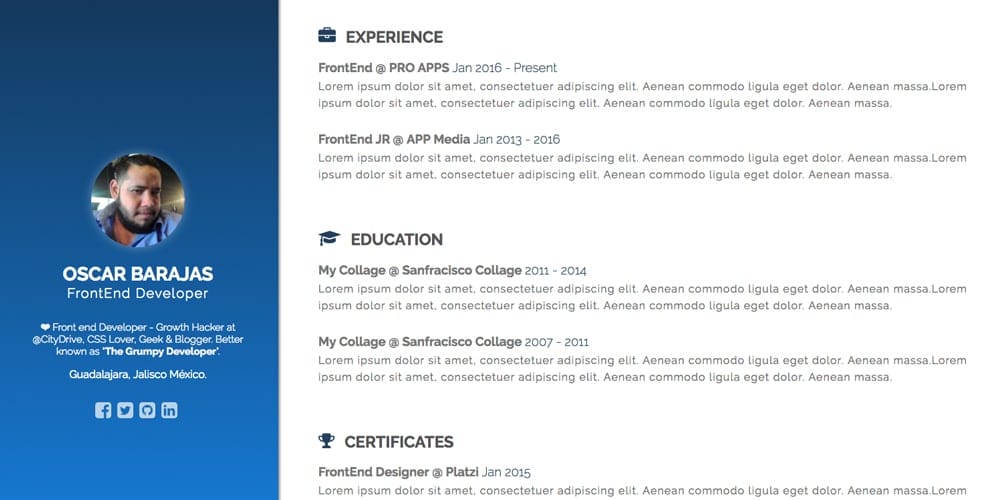1000x500 pixels.
Task: Open the Facebook profile icon
Action: click(103, 410)
